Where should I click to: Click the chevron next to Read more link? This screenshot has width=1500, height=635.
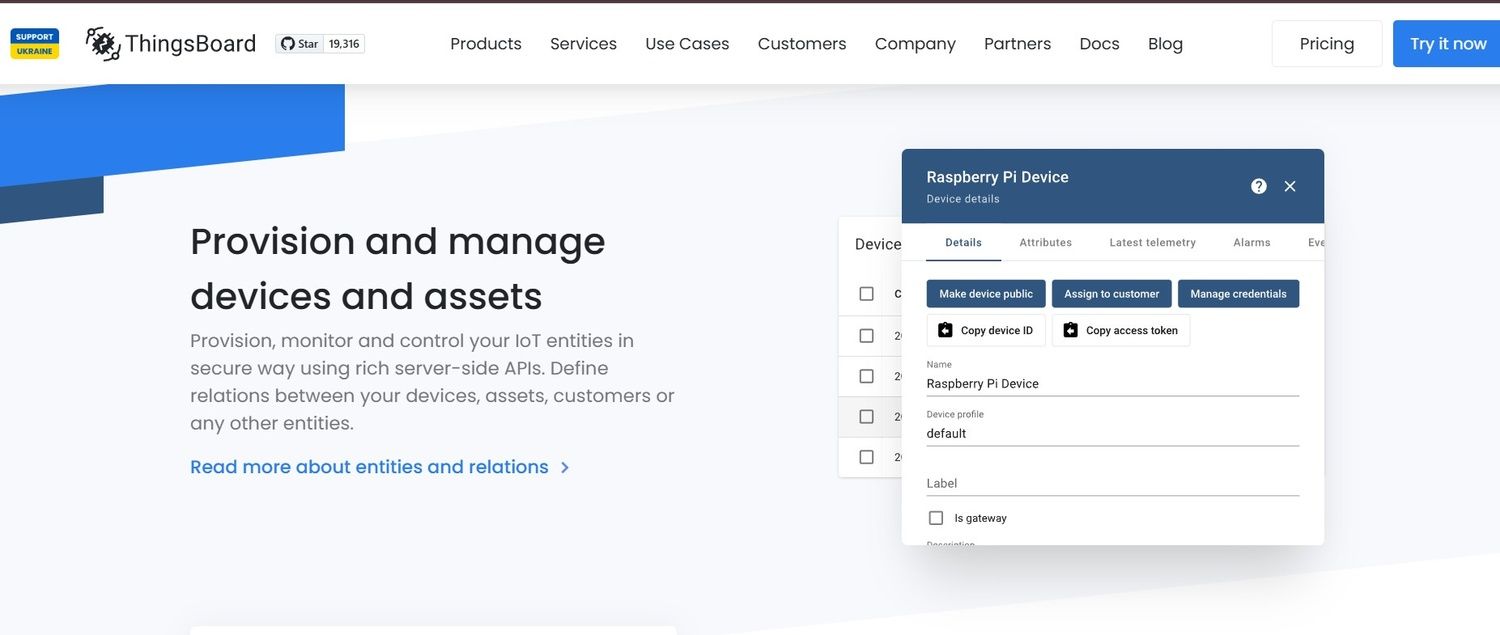click(x=565, y=468)
